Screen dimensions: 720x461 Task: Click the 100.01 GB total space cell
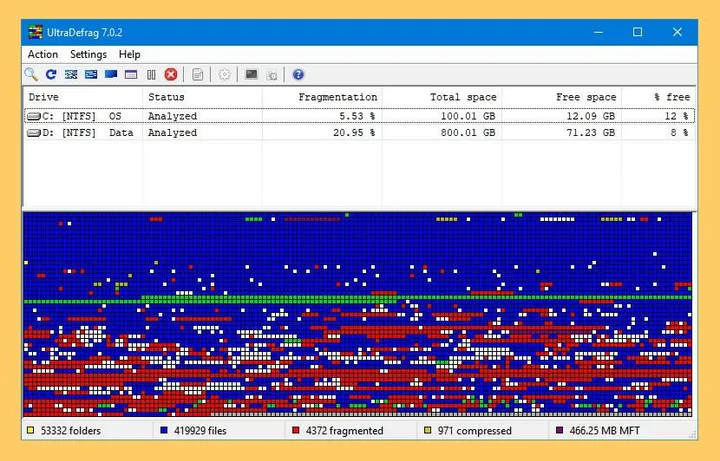click(468, 116)
